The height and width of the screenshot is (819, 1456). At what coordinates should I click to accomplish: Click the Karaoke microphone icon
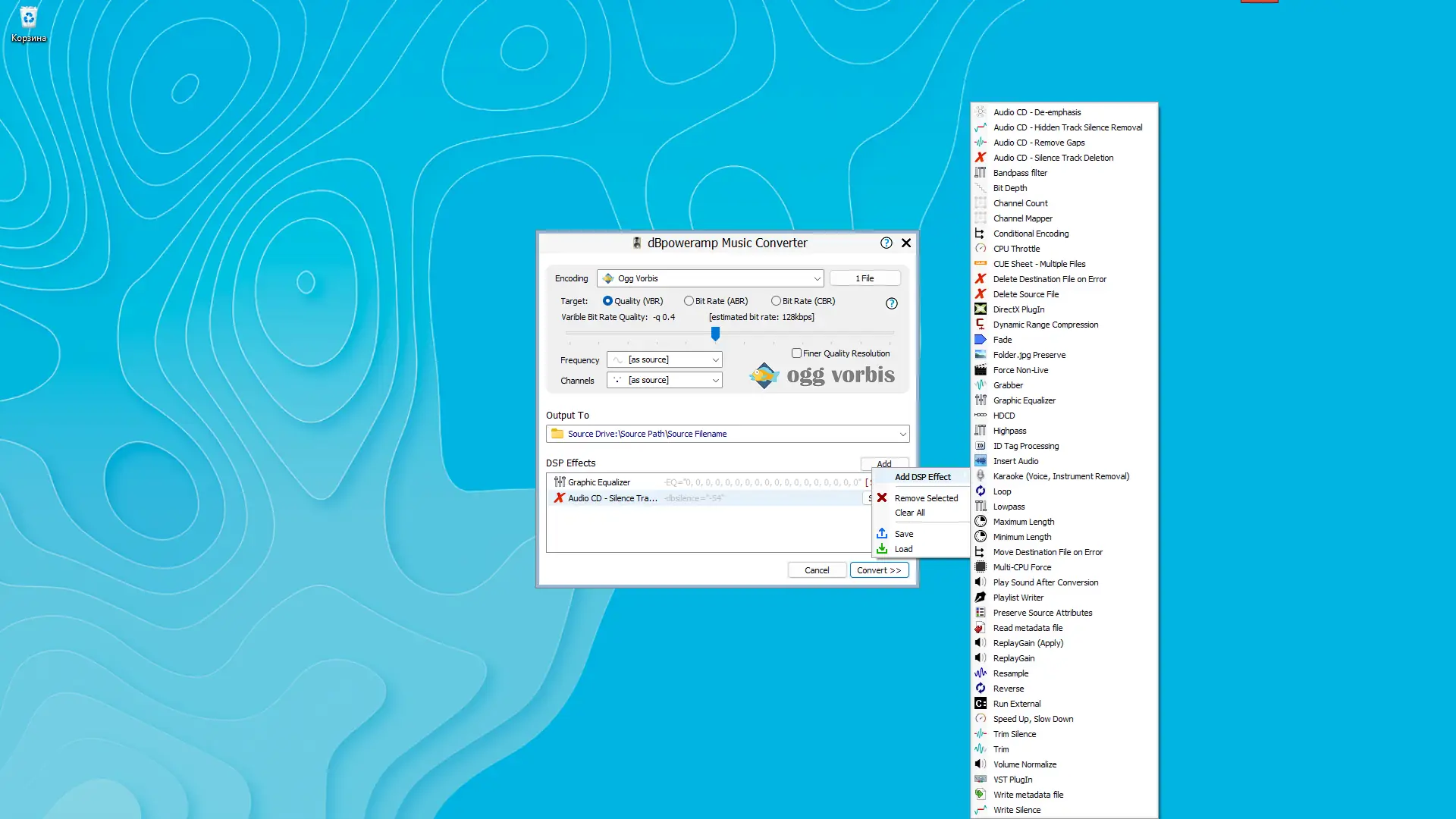point(981,476)
